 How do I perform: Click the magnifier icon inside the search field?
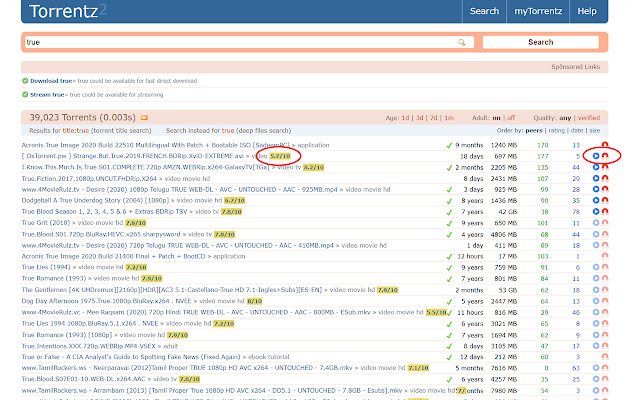[462, 42]
